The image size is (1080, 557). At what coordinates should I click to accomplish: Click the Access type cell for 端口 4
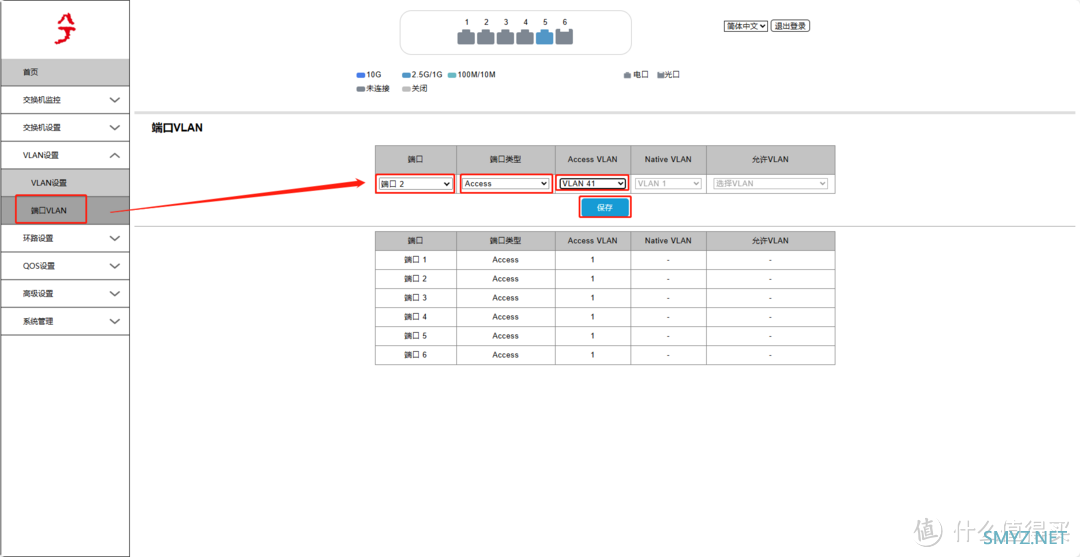(506, 317)
